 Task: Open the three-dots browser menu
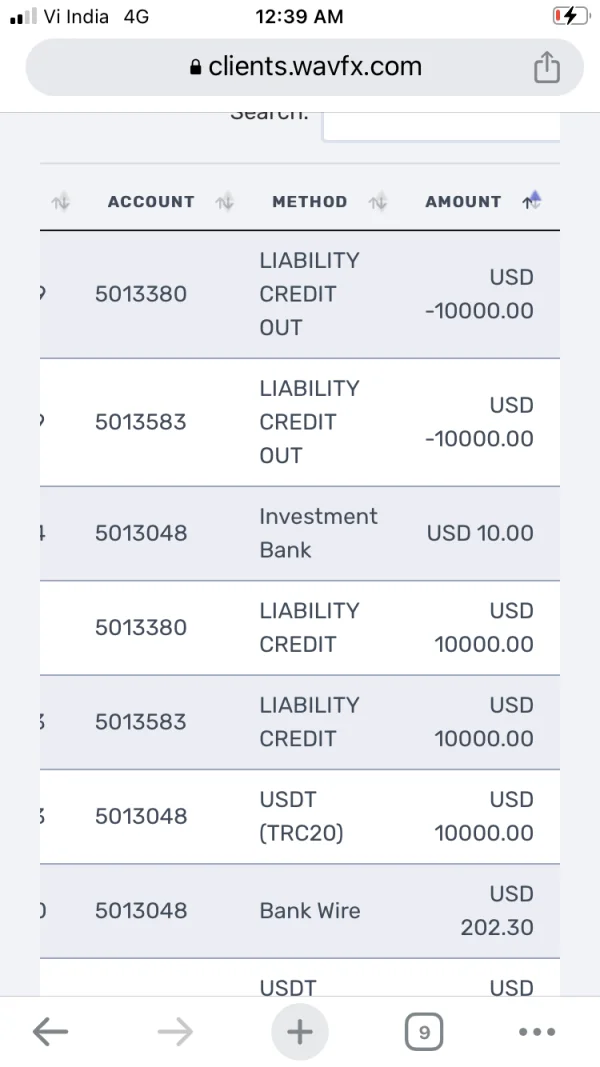(x=537, y=1032)
